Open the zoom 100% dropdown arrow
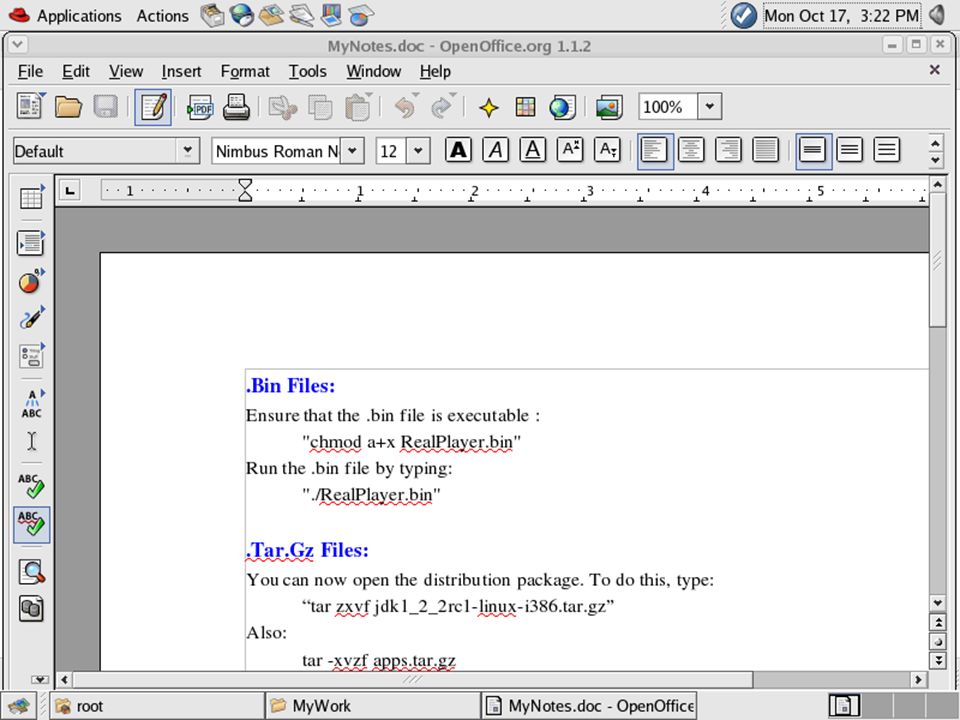 click(x=710, y=107)
